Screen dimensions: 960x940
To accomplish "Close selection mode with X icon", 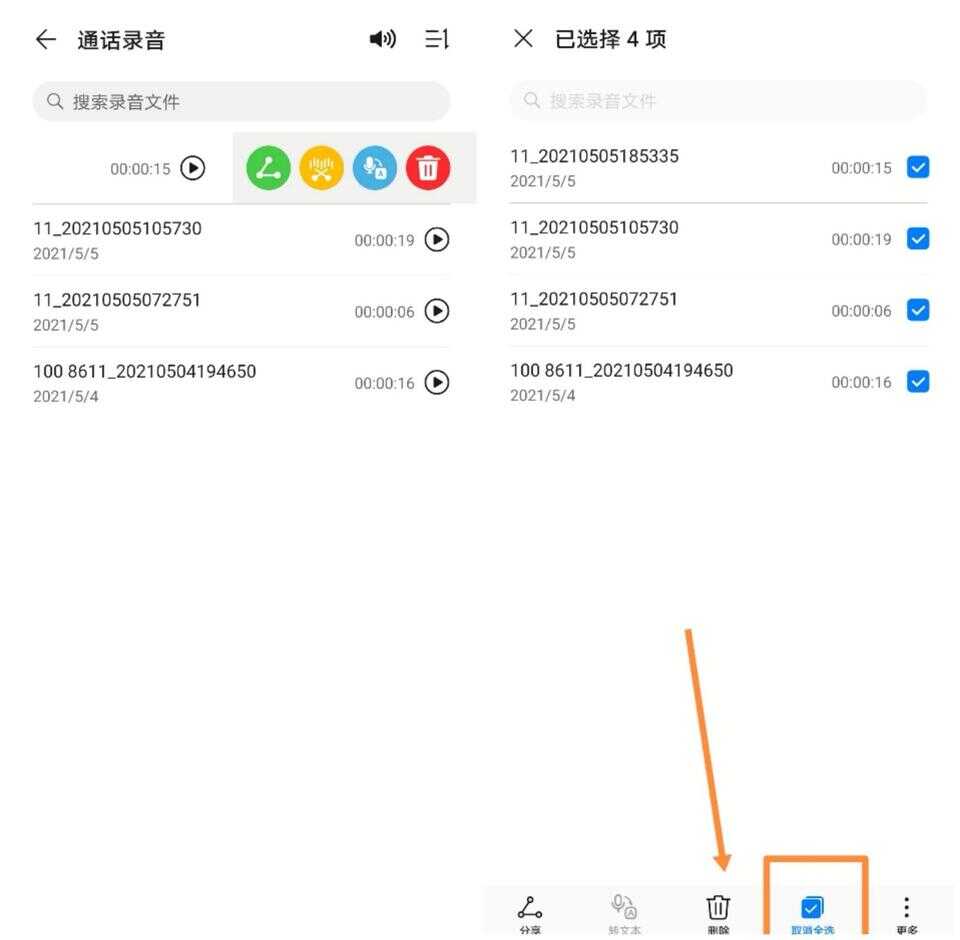I will click(523, 39).
